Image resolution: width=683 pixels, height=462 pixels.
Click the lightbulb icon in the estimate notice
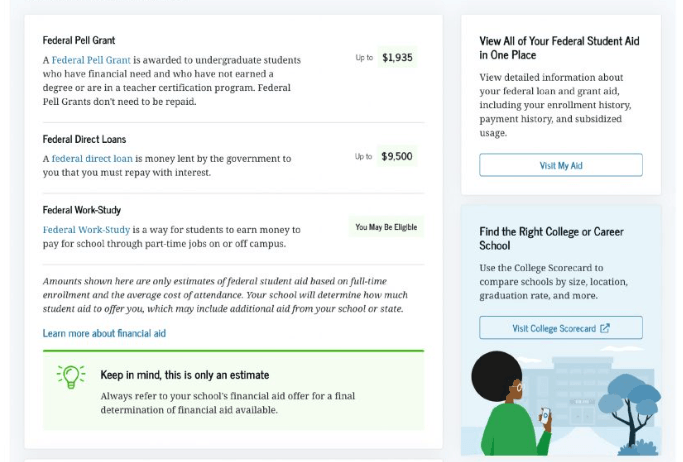coord(71,377)
